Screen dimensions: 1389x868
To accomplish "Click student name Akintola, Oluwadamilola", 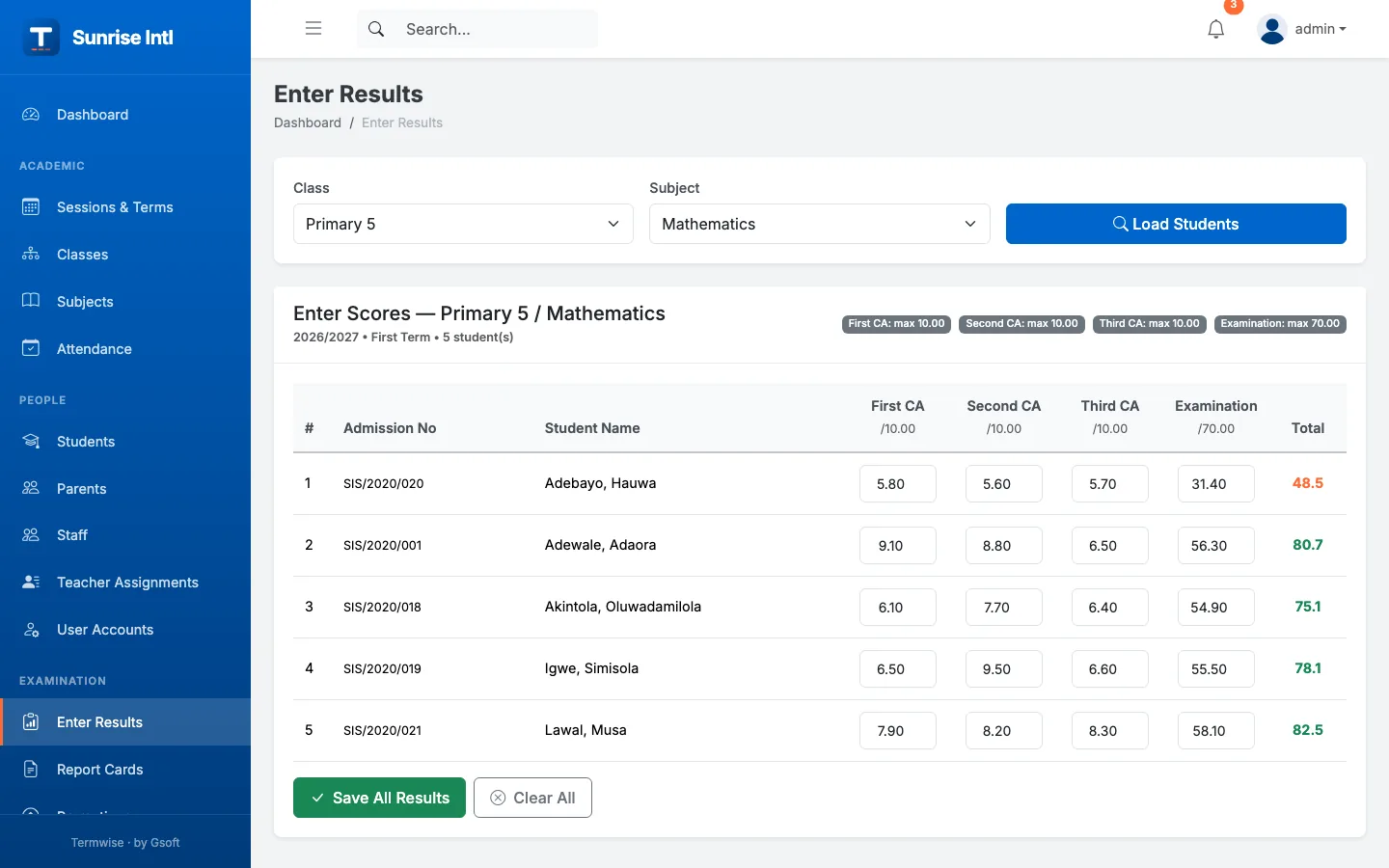I will coord(623,607).
